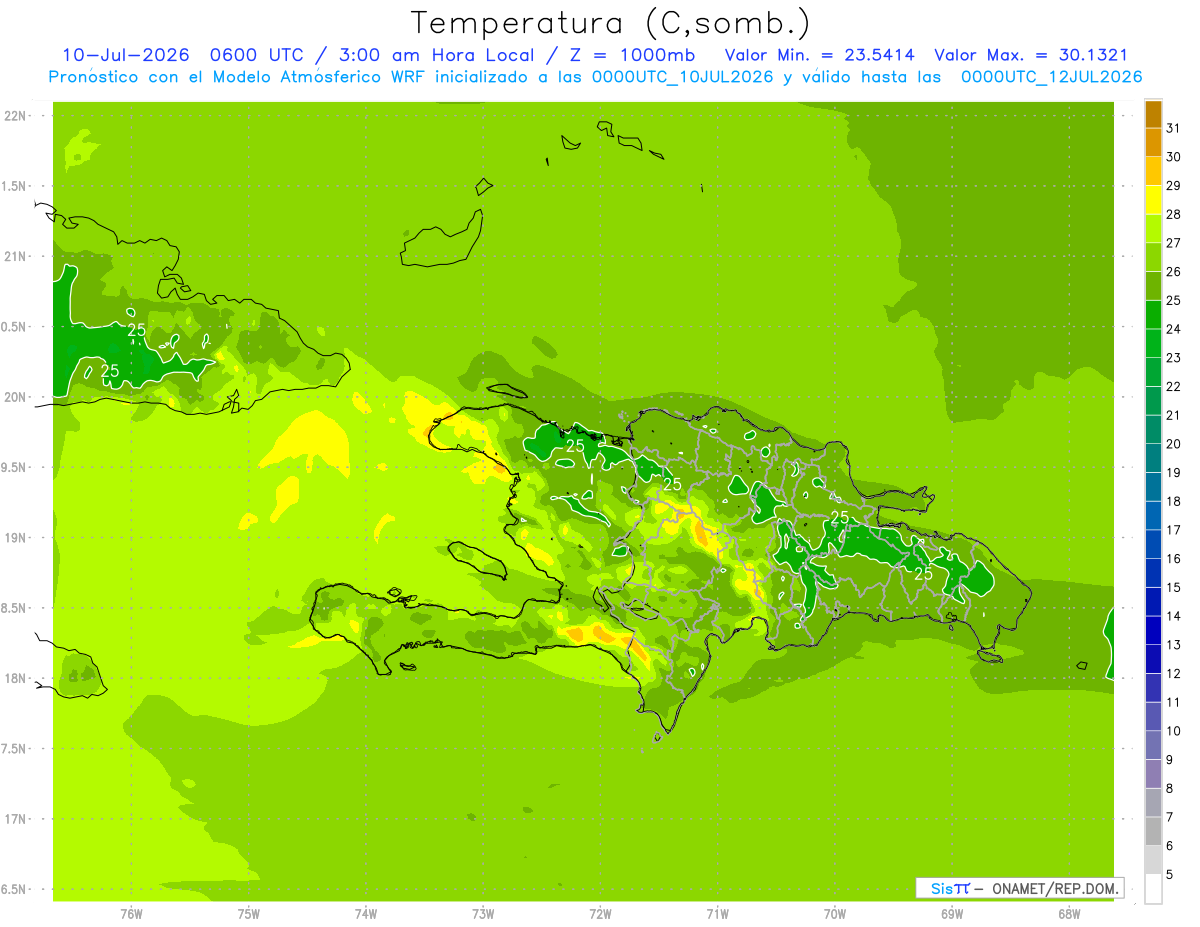Click the legend value "20"
1200x927 pixels.
pyautogui.click(x=1173, y=444)
